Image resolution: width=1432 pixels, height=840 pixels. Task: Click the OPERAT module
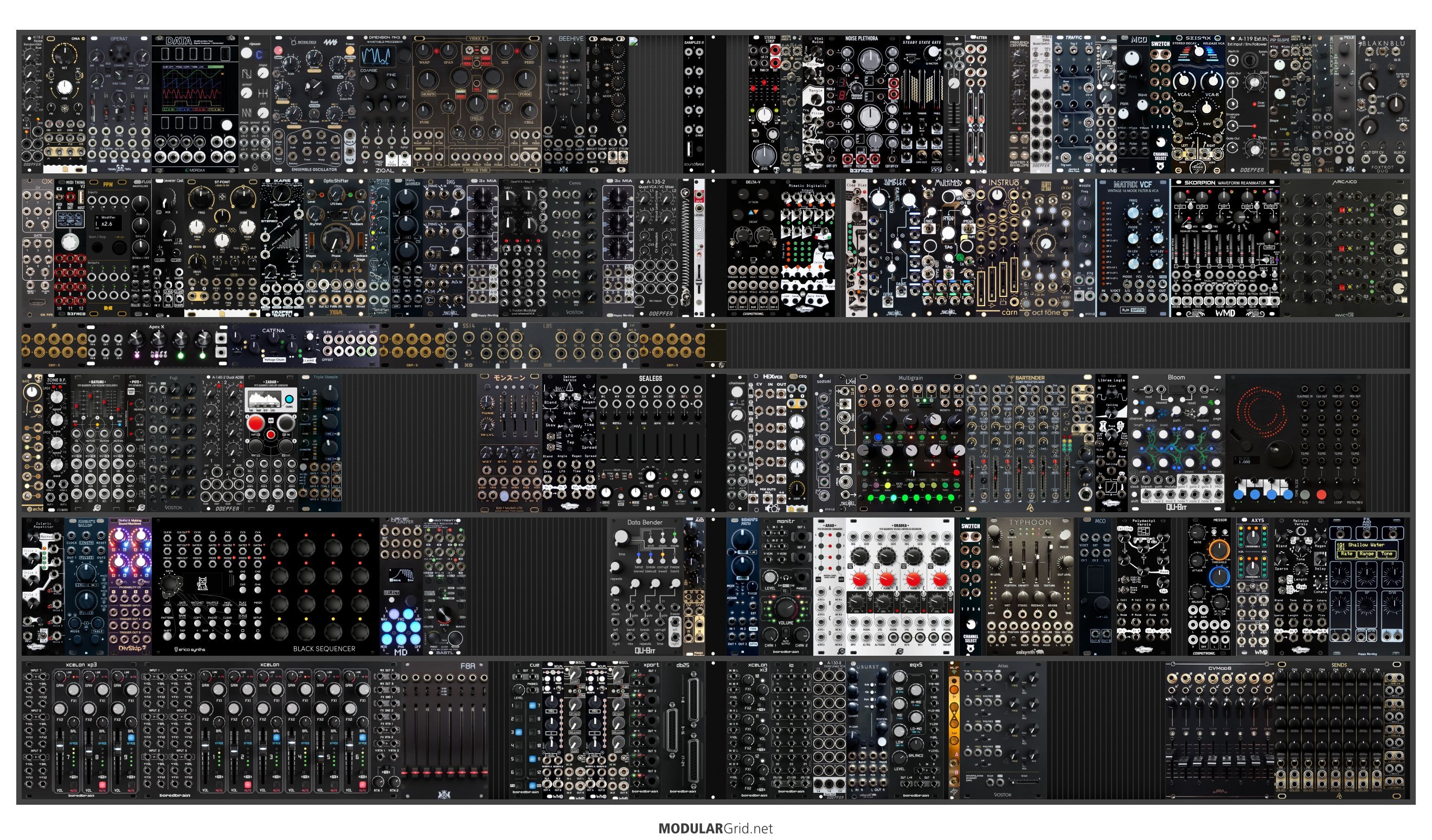(119, 104)
